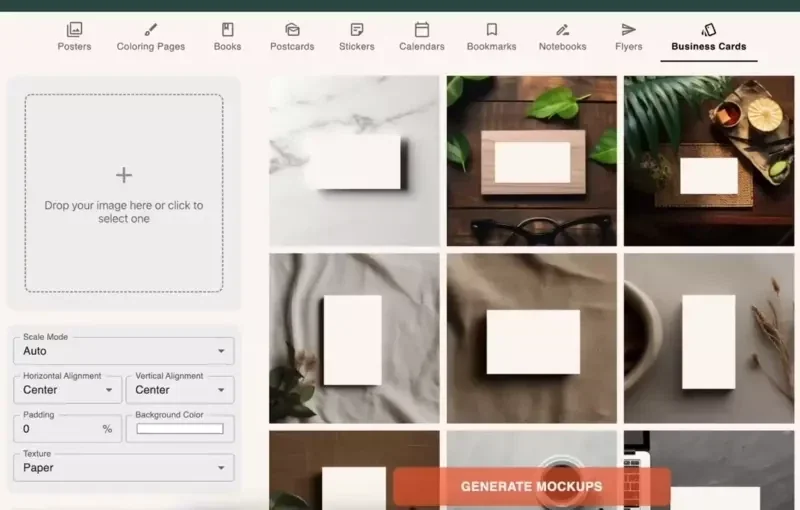The height and width of the screenshot is (510, 800).
Task: Expand the Vertical Alignment dropdown
Action: coord(180,390)
